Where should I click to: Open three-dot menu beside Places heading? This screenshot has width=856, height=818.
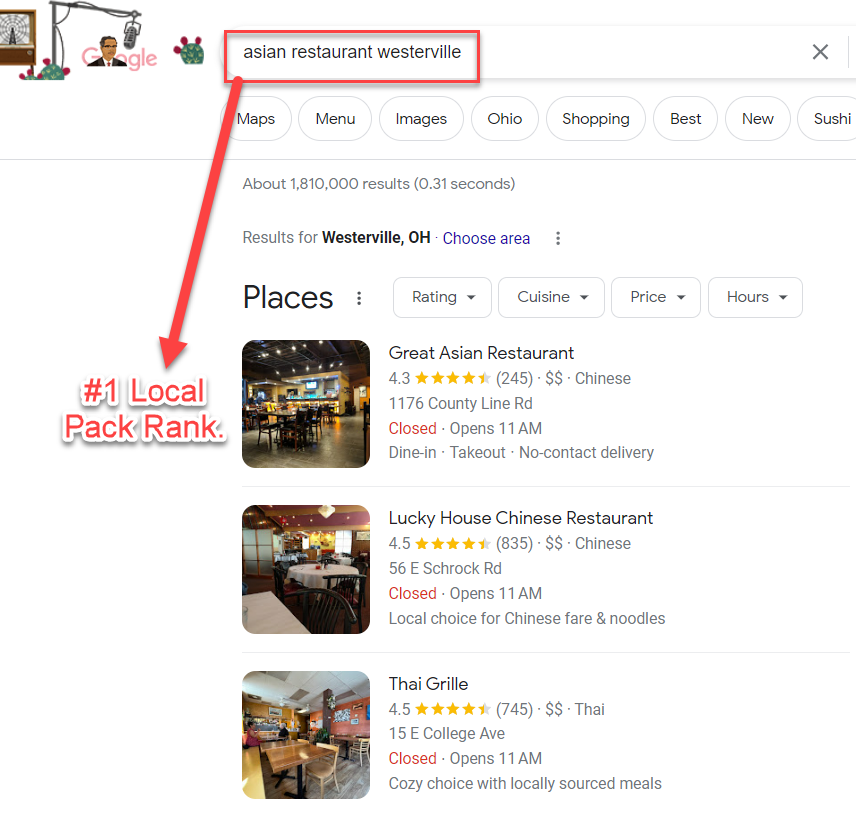[x=359, y=298]
